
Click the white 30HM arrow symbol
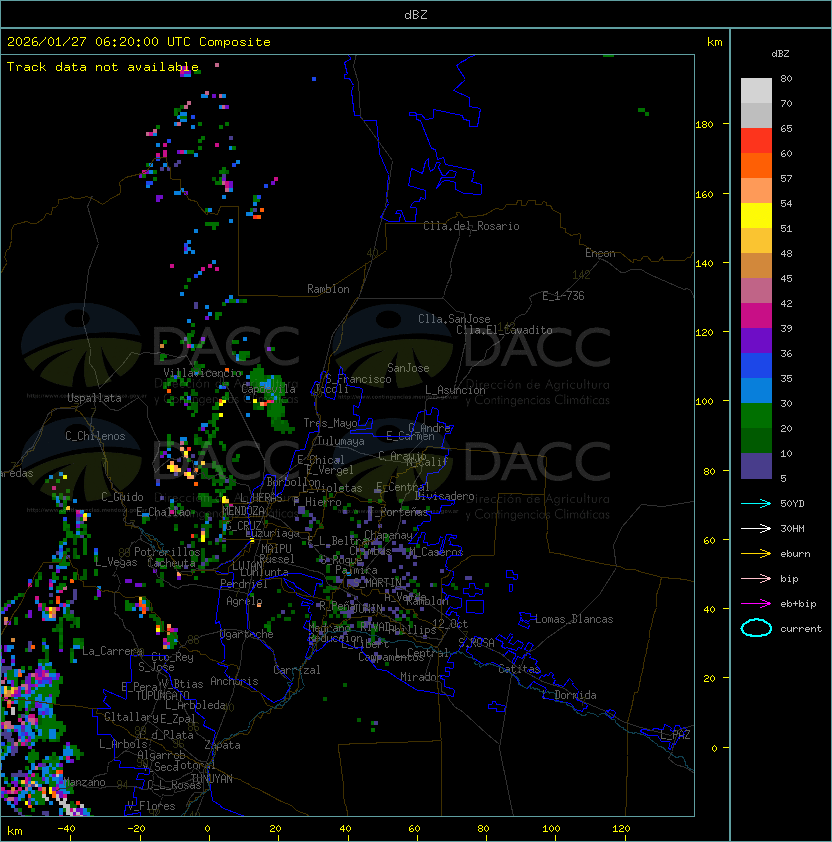[756, 528]
